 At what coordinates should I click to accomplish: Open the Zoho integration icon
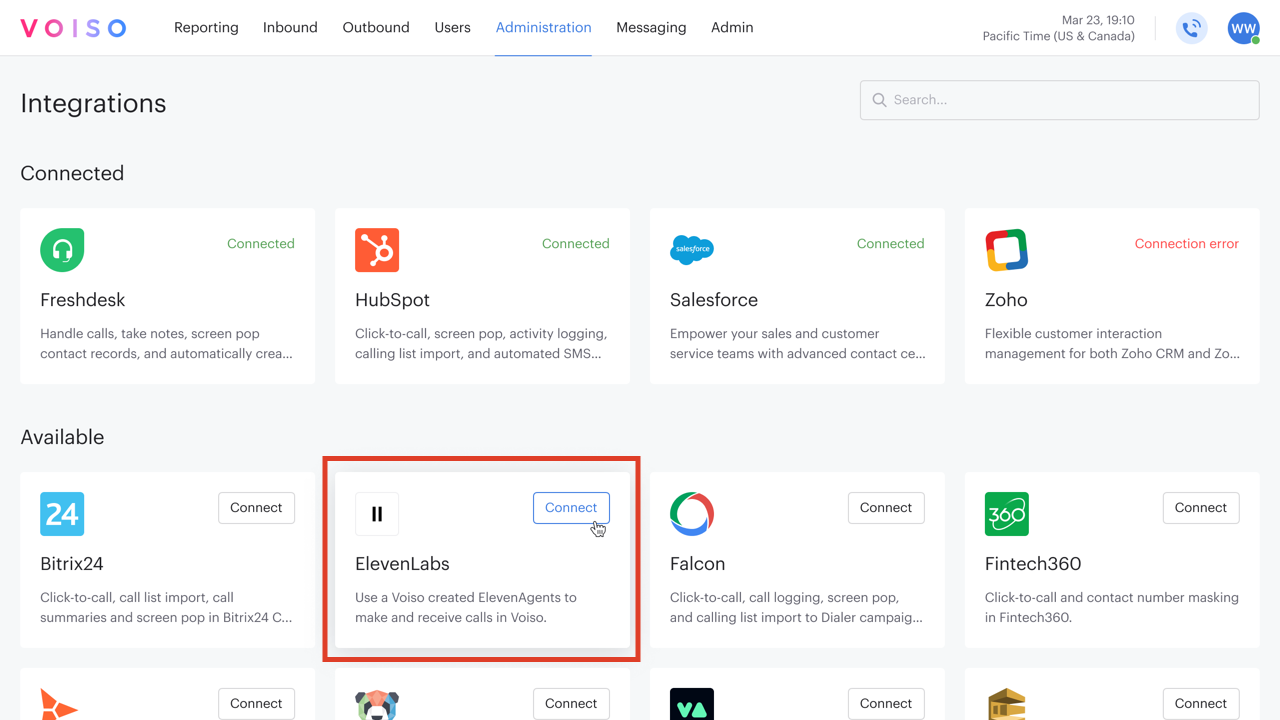(1007, 249)
